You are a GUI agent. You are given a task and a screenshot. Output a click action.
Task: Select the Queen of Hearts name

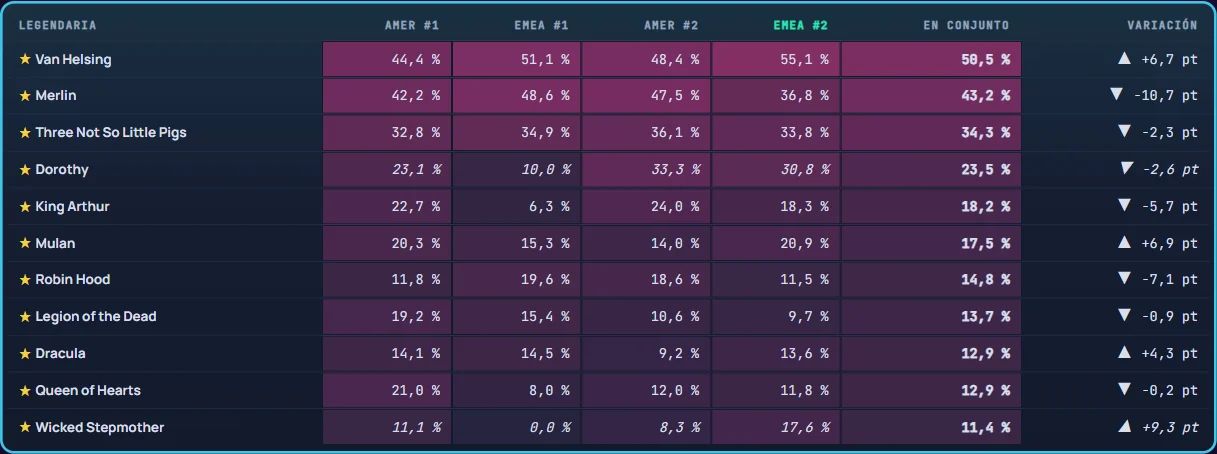(88, 391)
